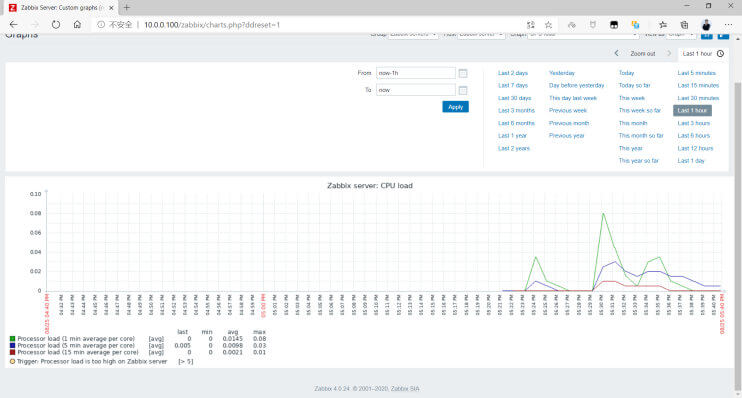742x398 pixels.
Task: Open the browser home page icon
Action: pyautogui.click(x=77, y=25)
